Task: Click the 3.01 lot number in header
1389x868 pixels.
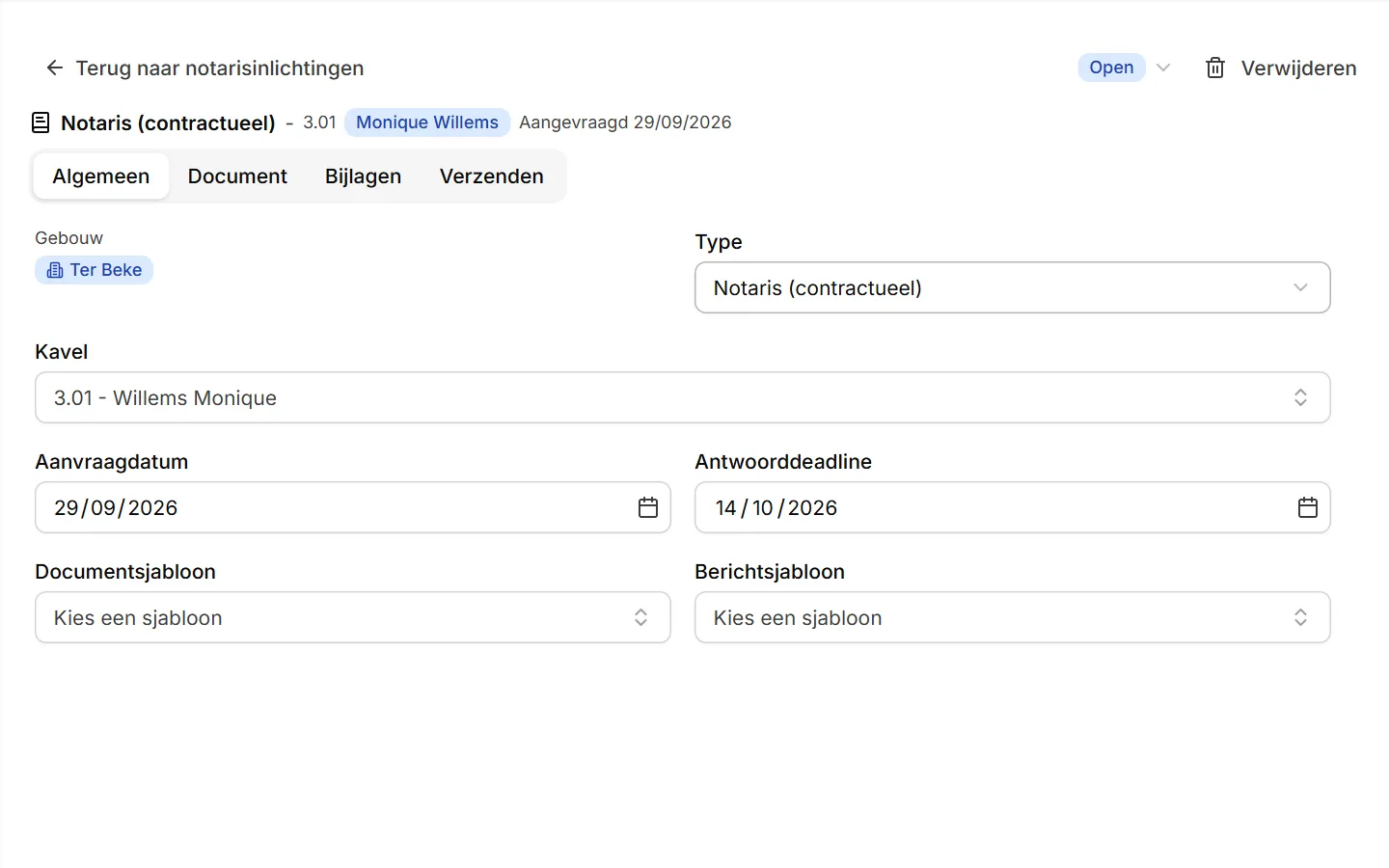Action: (319, 122)
